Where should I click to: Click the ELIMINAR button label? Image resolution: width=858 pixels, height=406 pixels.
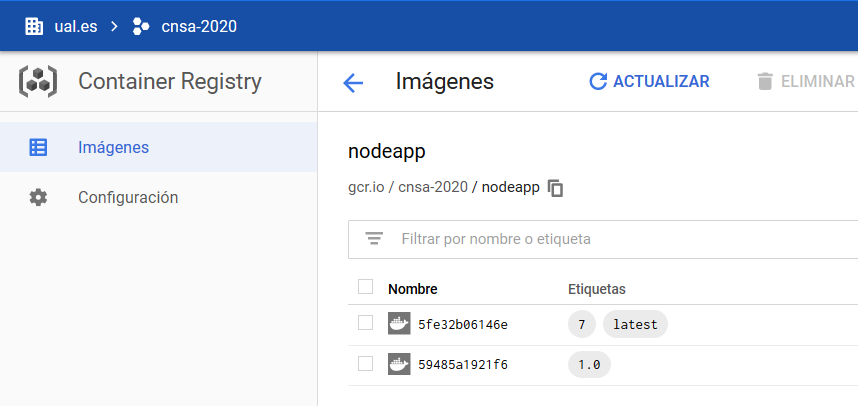pyautogui.click(x=818, y=82)
